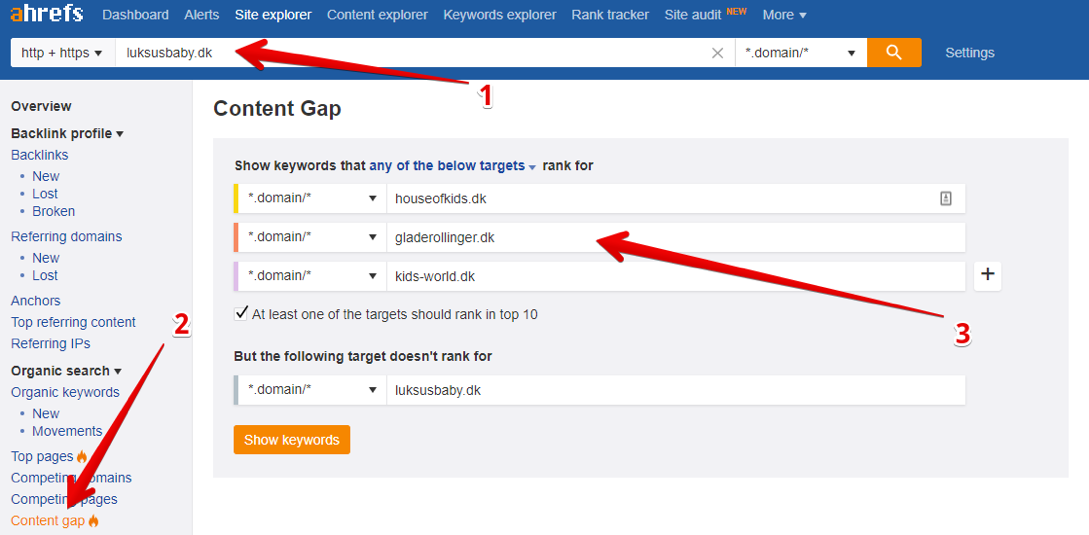The height and width of the screenshot is (535, 1089).
Task: Open mode dropdown for luksusbaby.dk target row
Action: [x=312, y=390]
